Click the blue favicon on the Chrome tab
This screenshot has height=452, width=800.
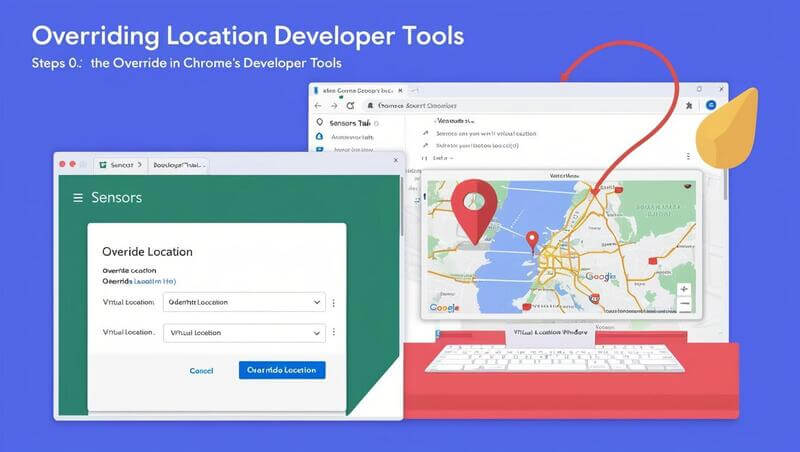pos(316,90)
